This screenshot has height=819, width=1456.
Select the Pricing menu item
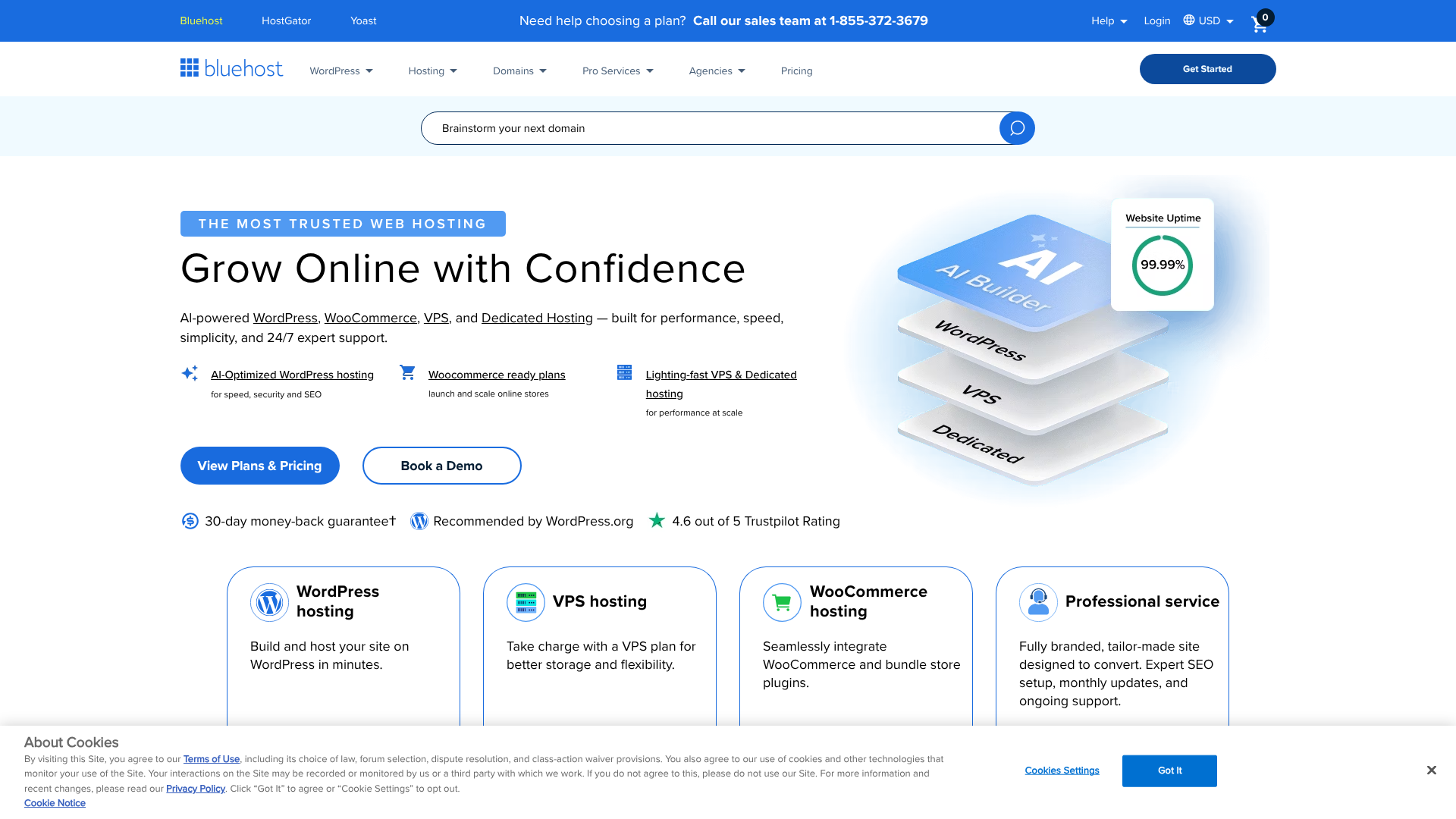pos(796,71)
